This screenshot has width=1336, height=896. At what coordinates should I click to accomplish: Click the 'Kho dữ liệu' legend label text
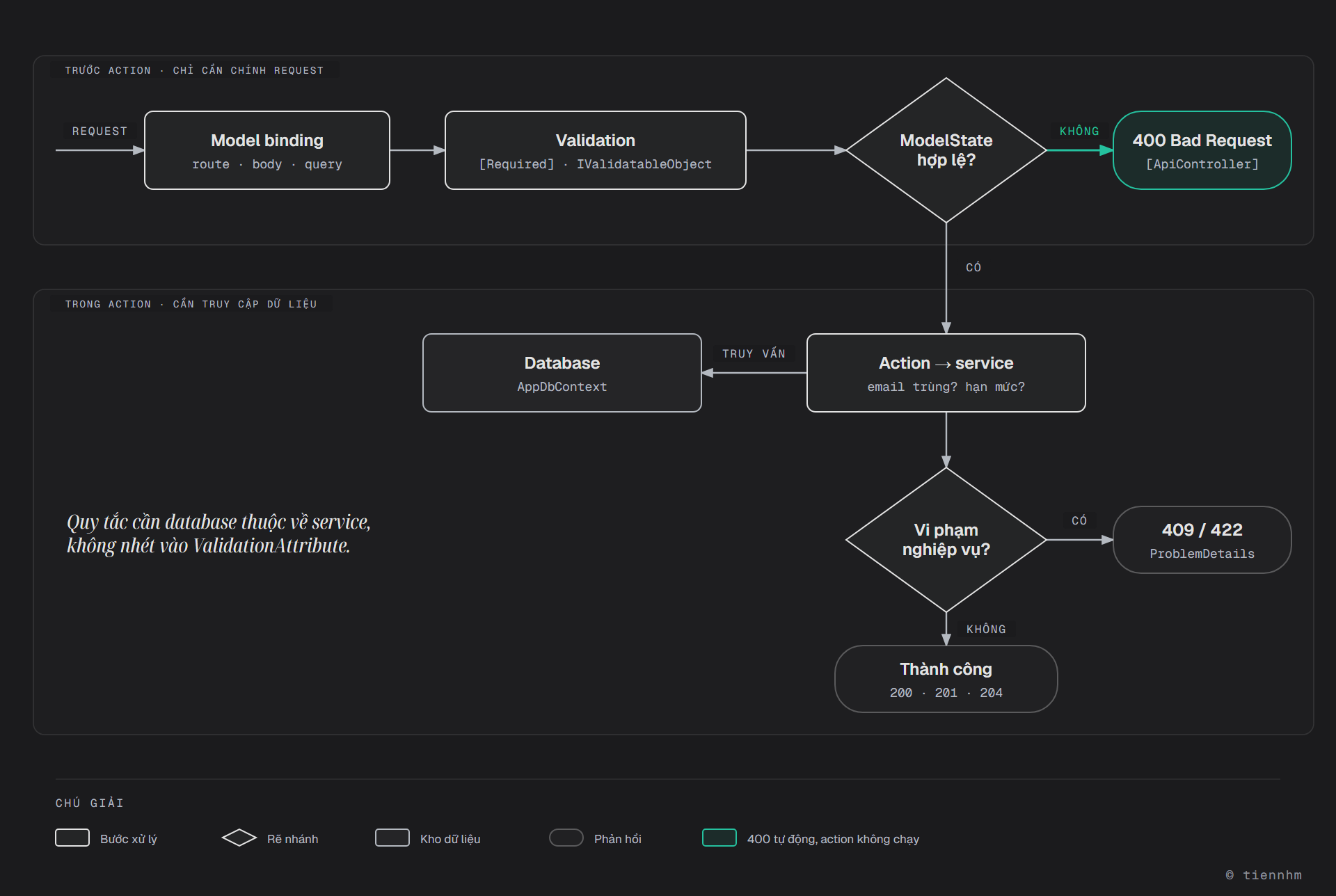tap(450, 839)
